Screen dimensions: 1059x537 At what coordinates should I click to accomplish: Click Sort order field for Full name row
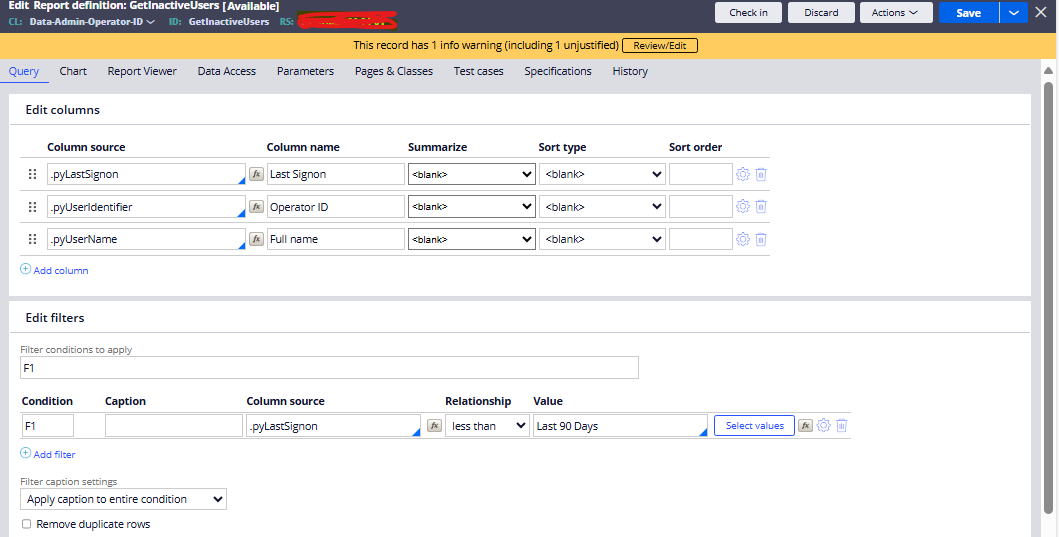coord(700,239)
